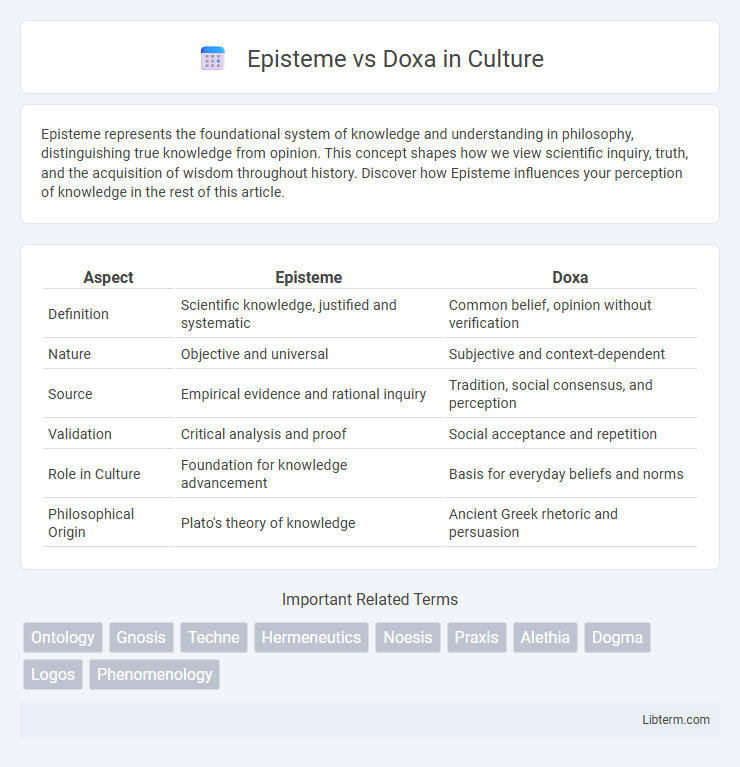Click 'Ancient Greek rhetoric and persuasion' cell
740x767 pixels.
(x=570, y=523)
